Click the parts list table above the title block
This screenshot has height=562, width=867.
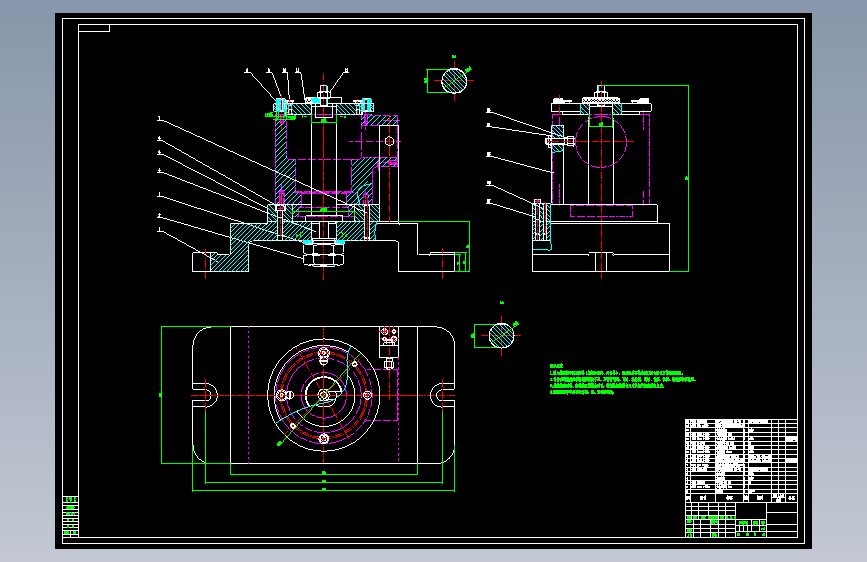[x=741, y=460]
